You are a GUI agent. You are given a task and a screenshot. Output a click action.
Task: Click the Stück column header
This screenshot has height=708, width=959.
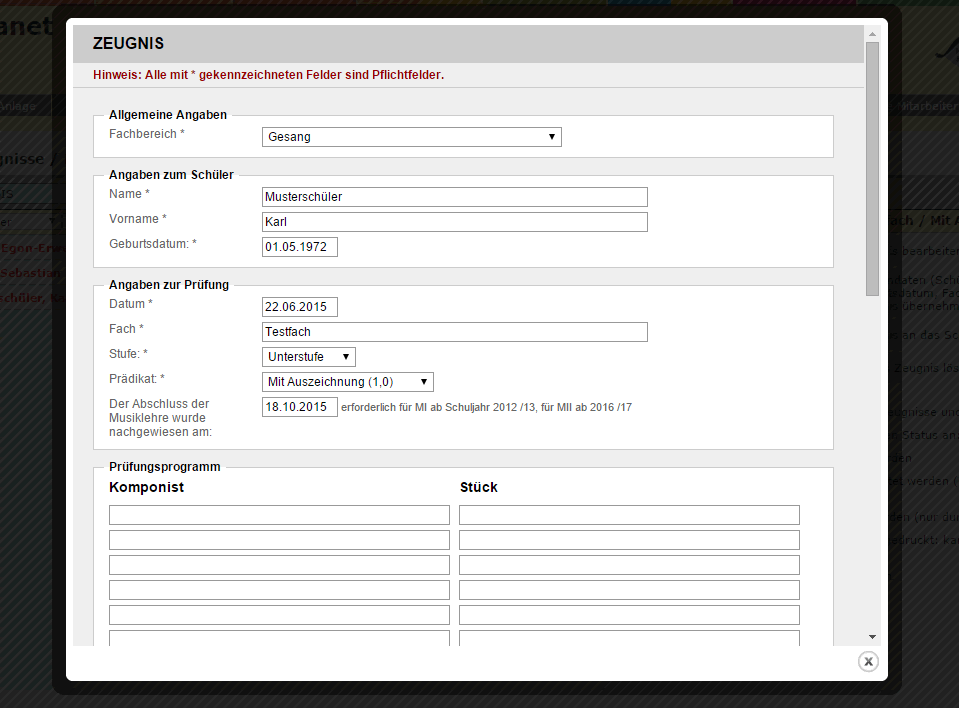[479, 487]
